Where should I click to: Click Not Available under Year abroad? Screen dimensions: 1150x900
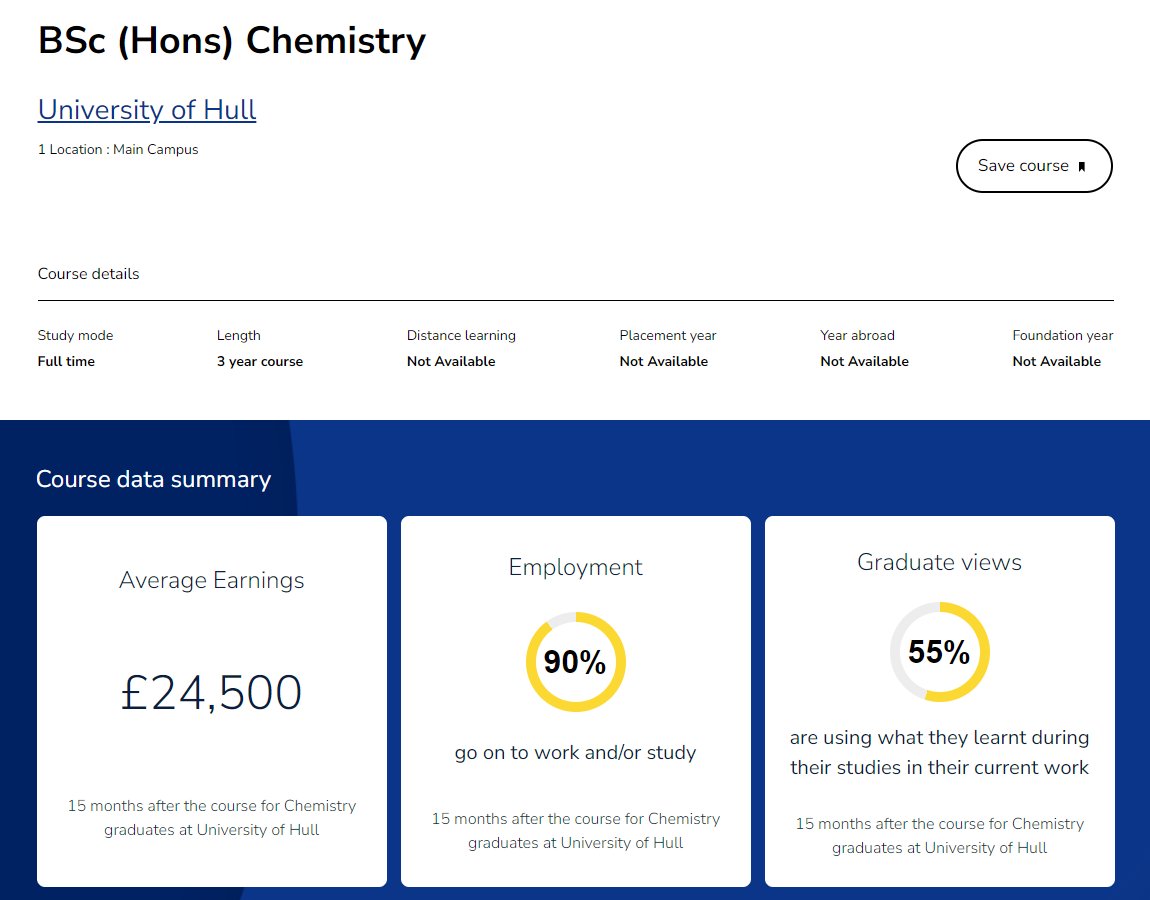pyautogui.click(x=865, y=361)
